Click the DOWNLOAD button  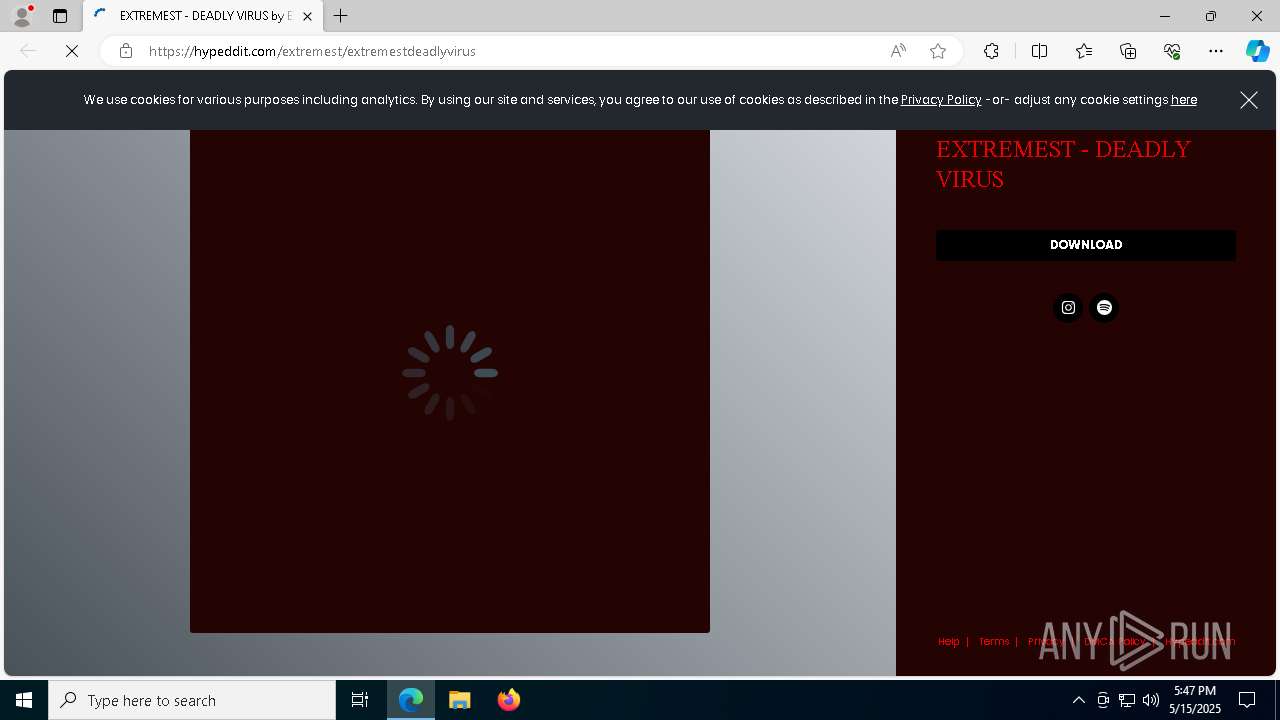(1086, 245)
